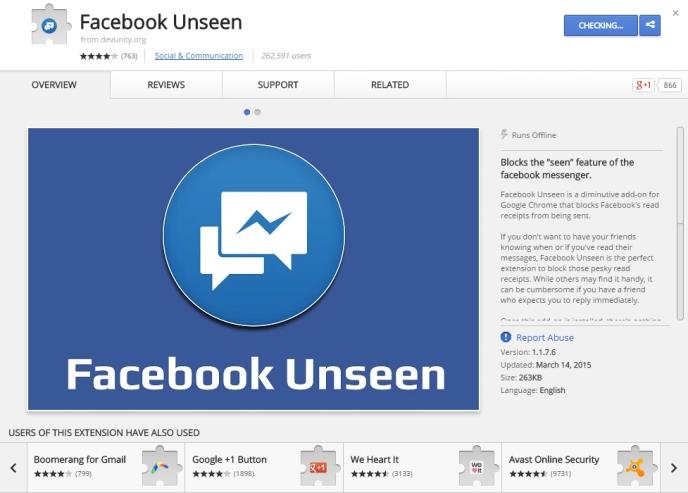The height and width of the screenshot is (493, 688).
Task: Switch to the Reviews tab
Action: [166, 85]
